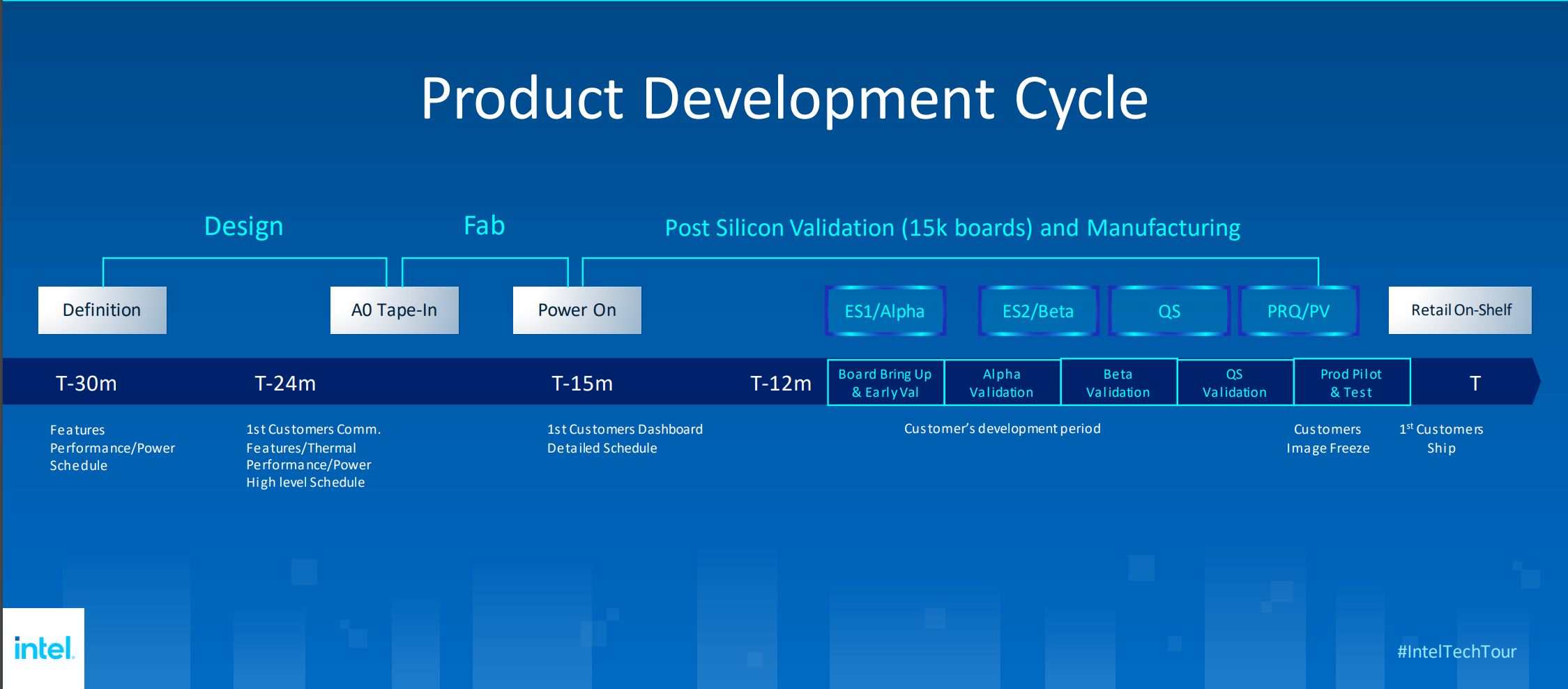Select the Definition milestone box

[x=102, y=310]
